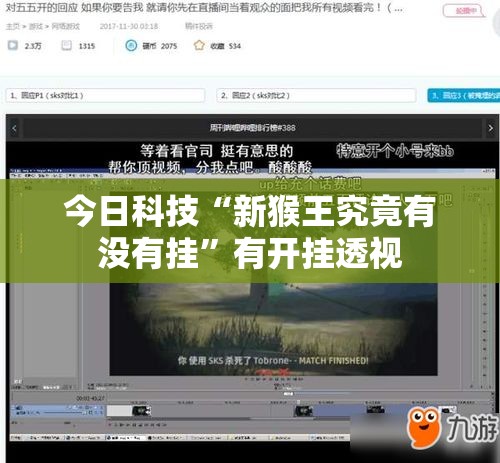Open the 主页 breadcrumb link

13,26
